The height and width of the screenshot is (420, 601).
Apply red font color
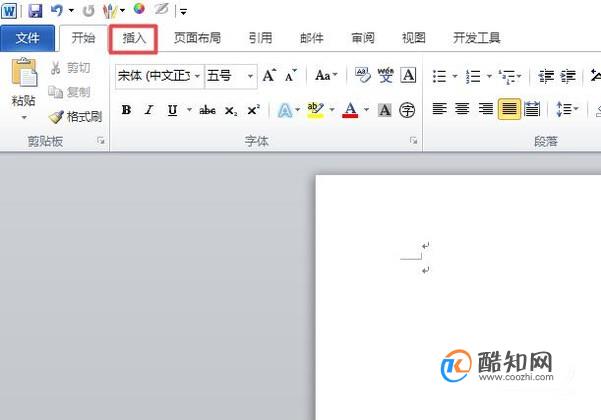tap(350, 110)
